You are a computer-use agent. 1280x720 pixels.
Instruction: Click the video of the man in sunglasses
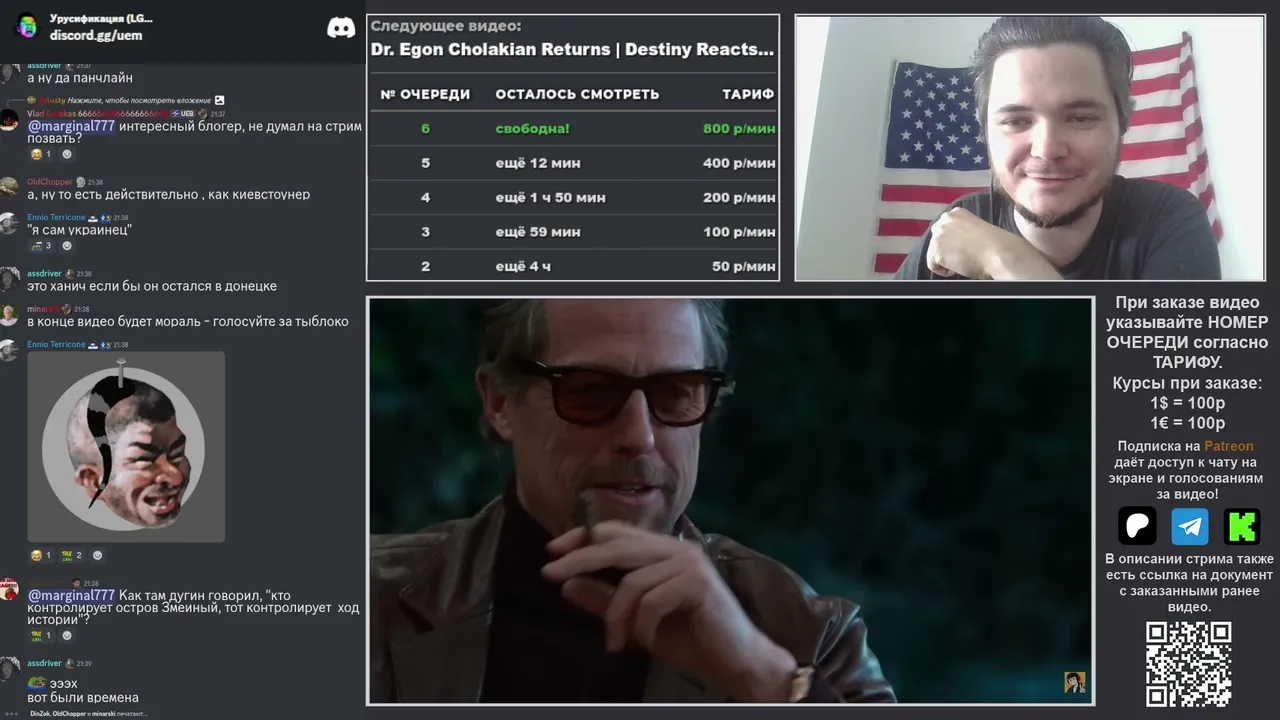(730, 501)
